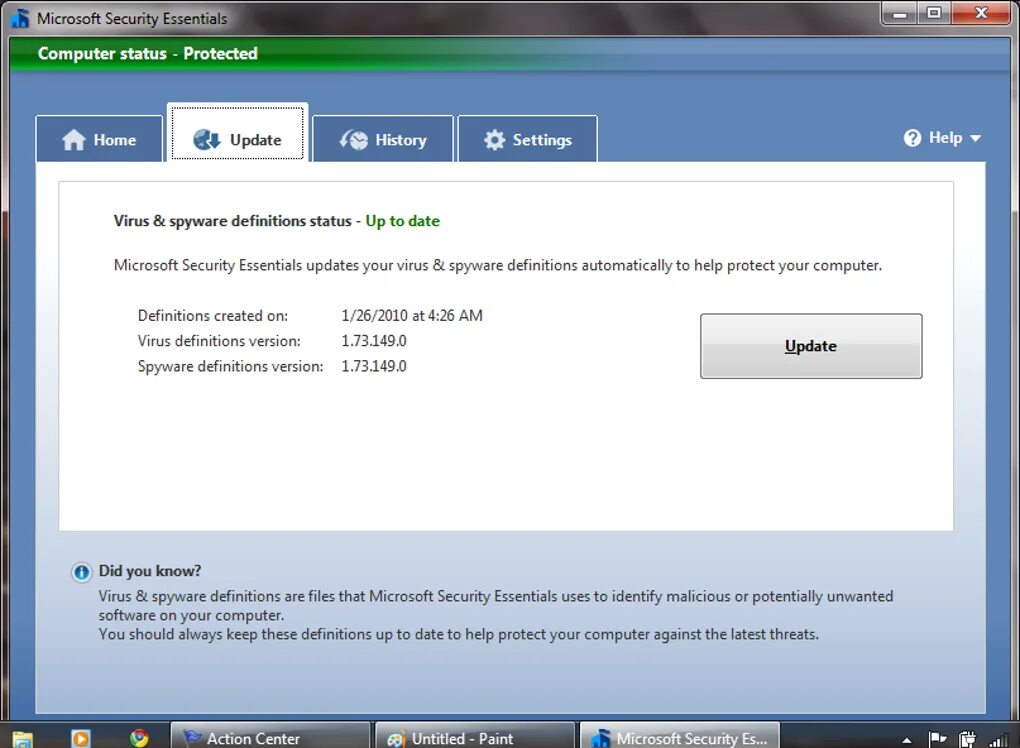Image resolution: width=1020 pixels, height=748 pixels.
Task: Click the Definitions created on date value
Action: click(x=412, y=315)
